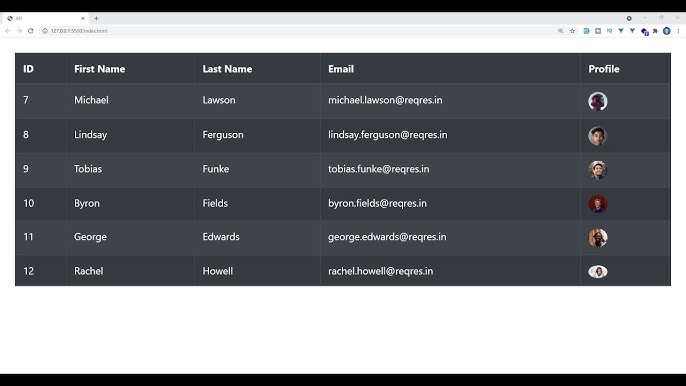686x386 pixels.
Task: Click the email tobias.funke@reqres.in
Action: 378,169
